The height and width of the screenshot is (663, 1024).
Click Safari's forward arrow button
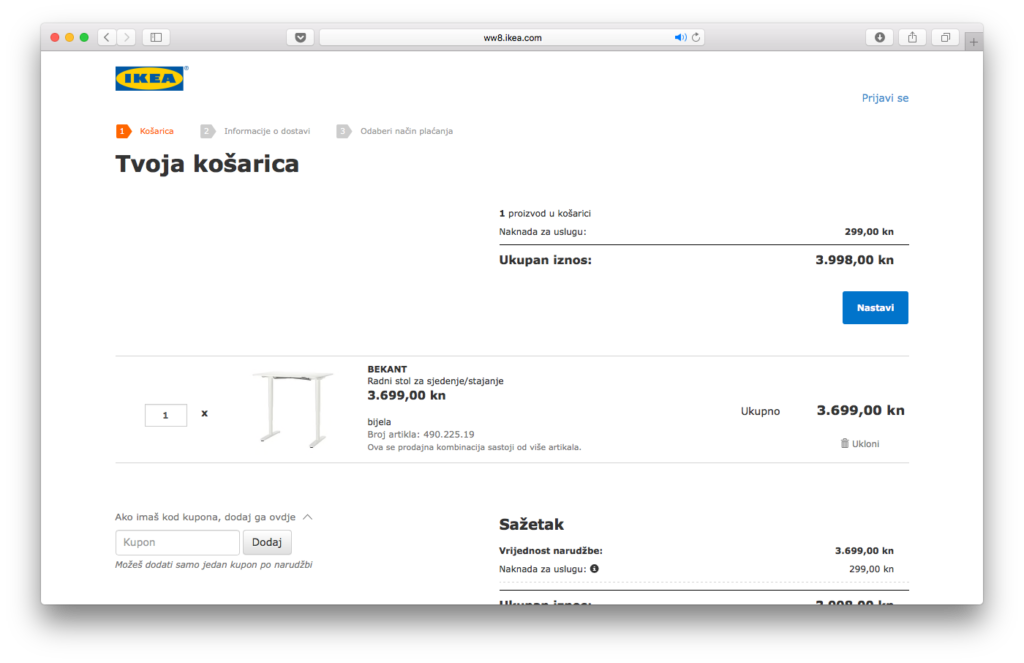(126, 37)
